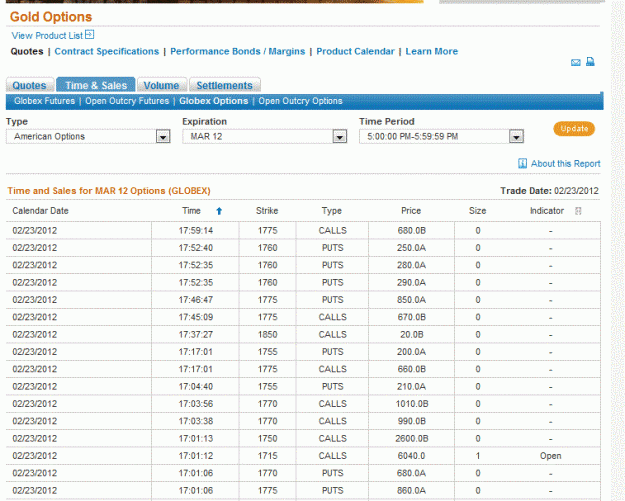Viewport: 625px width, 501px height.
Task: Click the 680.0B price cell
Action: coord(411,231)
